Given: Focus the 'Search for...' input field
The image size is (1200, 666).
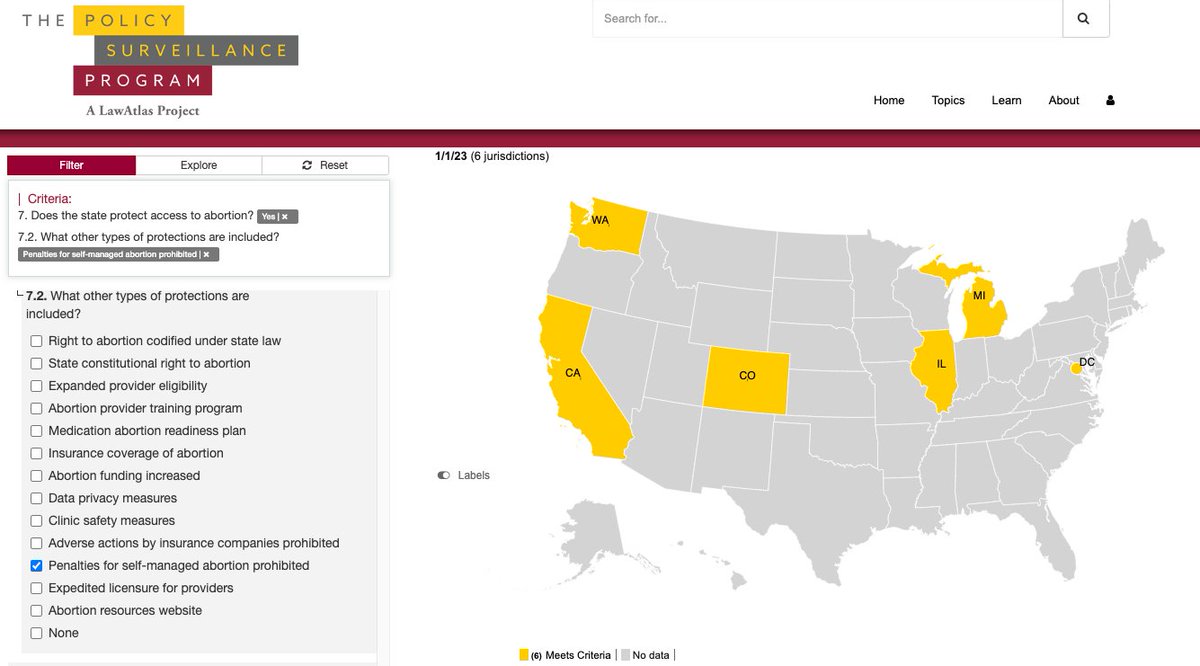Looking at the screenshot, I should (x=827, y=18).
